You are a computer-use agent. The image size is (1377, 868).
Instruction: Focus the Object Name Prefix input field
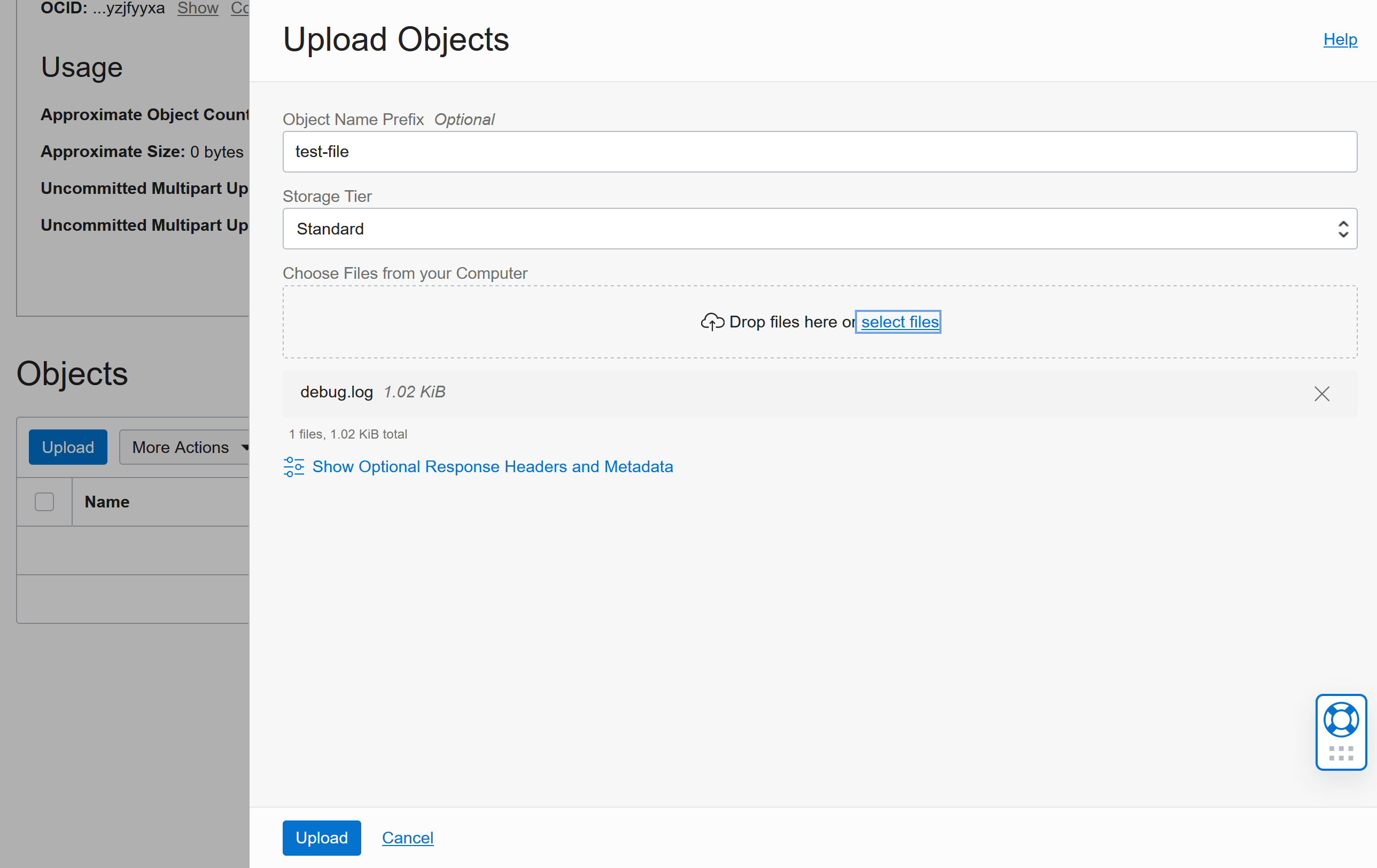pos(820,152)
